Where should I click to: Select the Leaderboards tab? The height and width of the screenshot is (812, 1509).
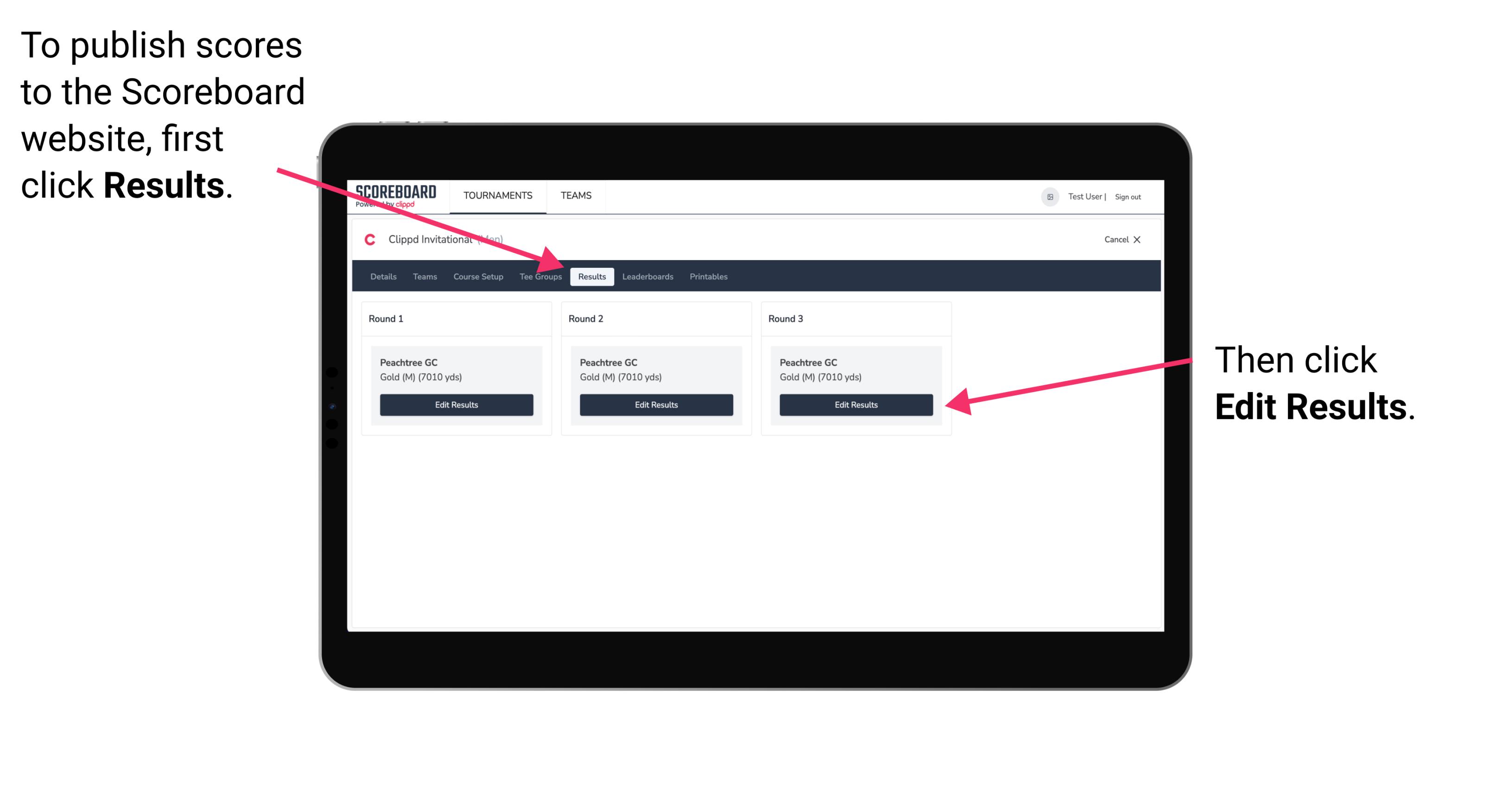649,276
